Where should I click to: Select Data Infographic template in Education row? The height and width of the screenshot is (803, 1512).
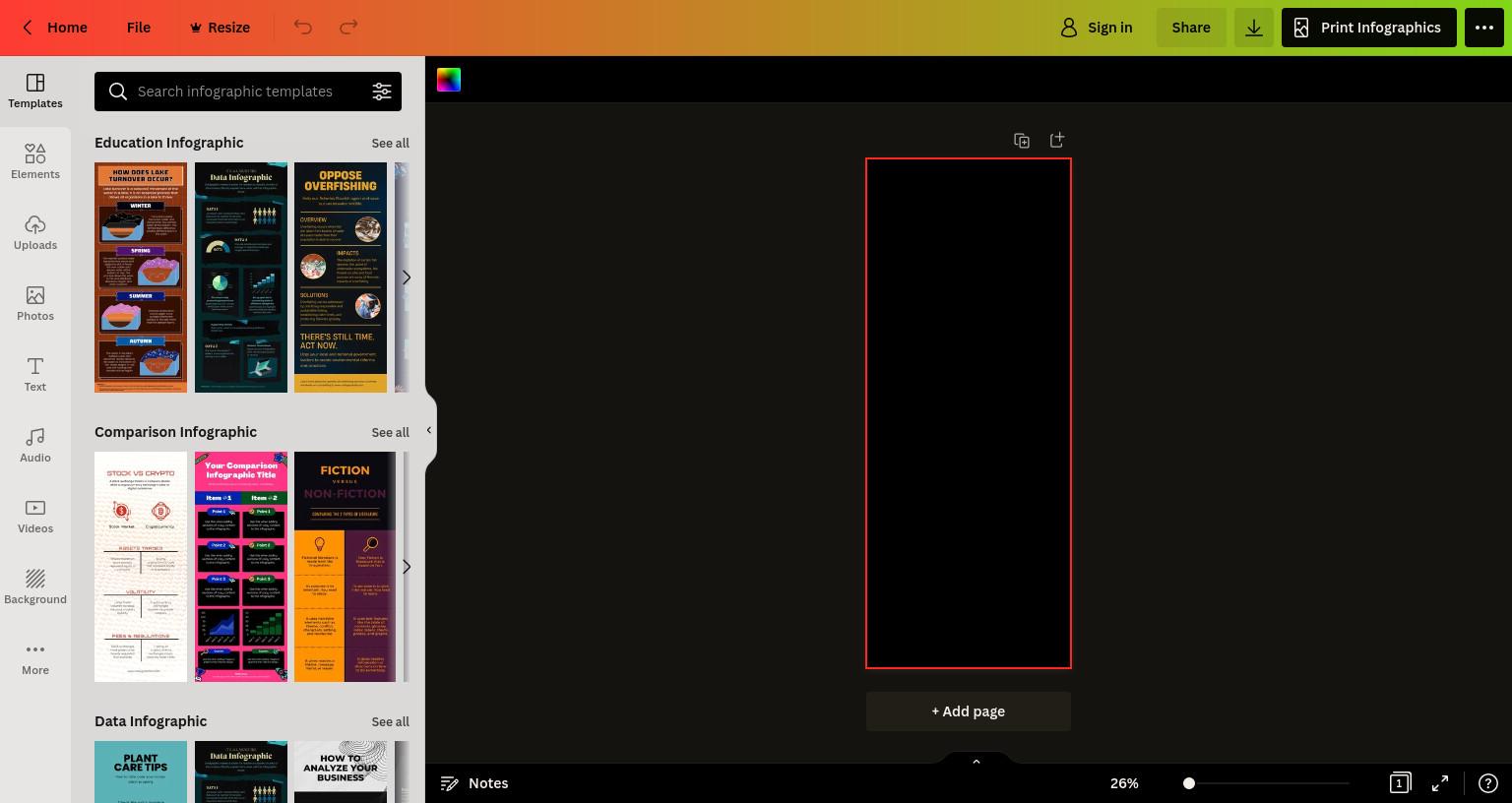(x=241, y=278)
